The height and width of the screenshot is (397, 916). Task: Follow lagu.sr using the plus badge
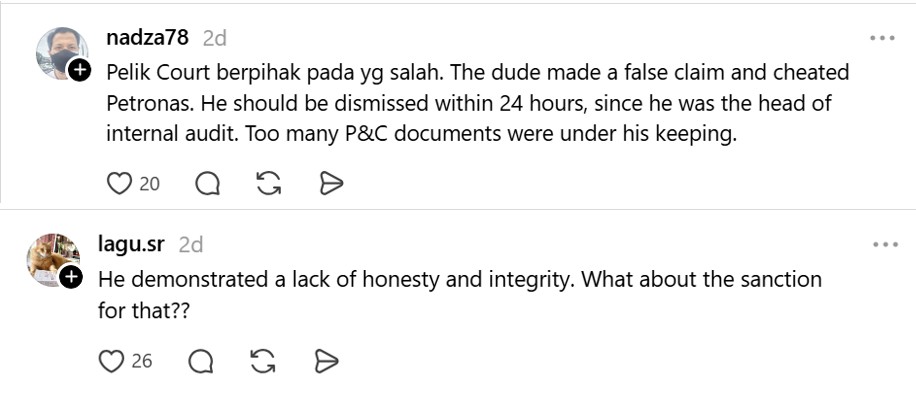pos(71,277)
